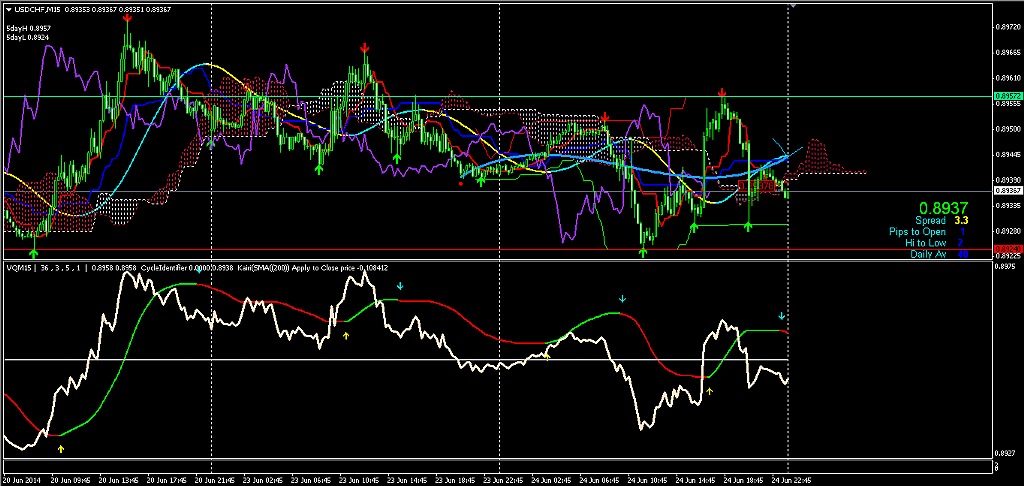The width and height of the screenshot is (1024, 486).
Task: Select the rightmost red sell arrow on the price chart
Action: pos(721,93)
